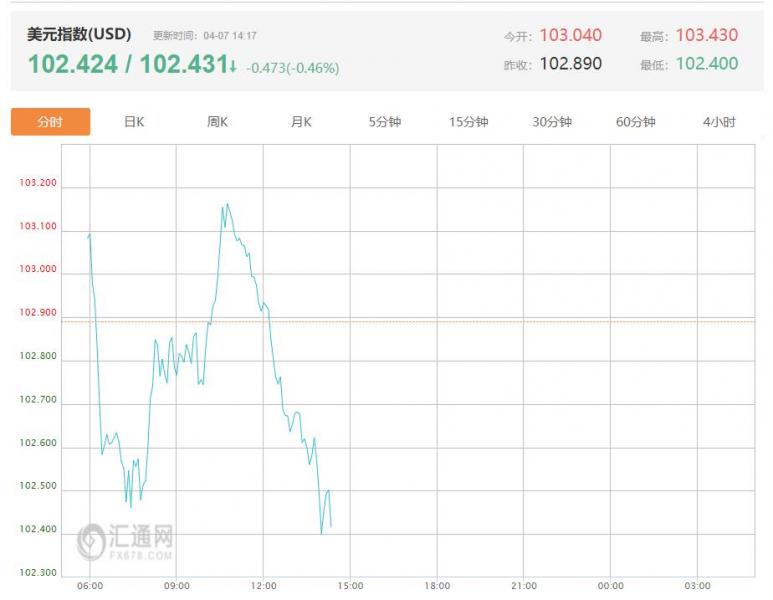
Task: Switch to the 月K monthly tab
Action: click(x=301, y=122)
